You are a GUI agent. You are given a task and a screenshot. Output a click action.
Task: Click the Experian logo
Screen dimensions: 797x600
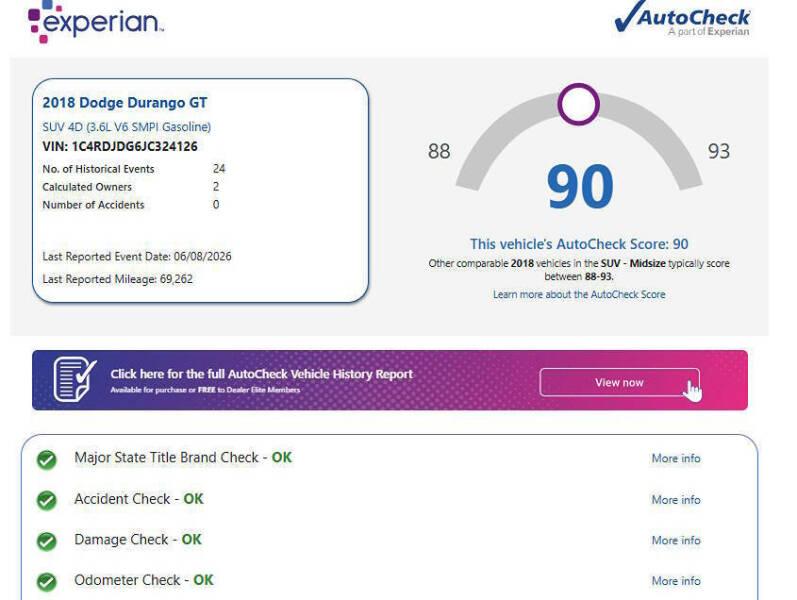click(96, 22)
